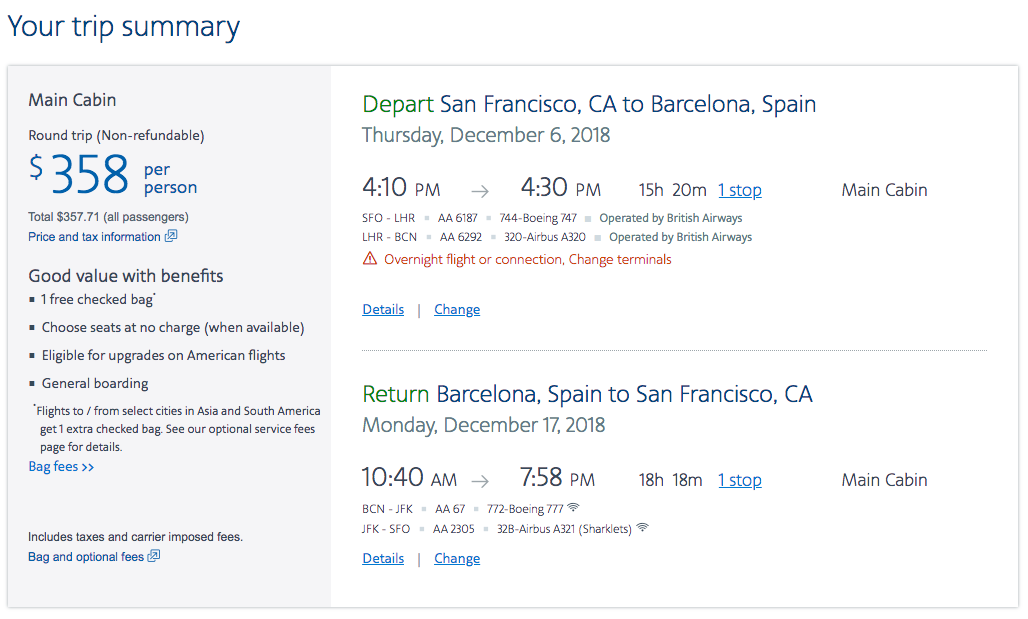Show the 1 stop info for return flight
Screen dimensions: 1028x619
pyautogui.click(x=739, y=480)
